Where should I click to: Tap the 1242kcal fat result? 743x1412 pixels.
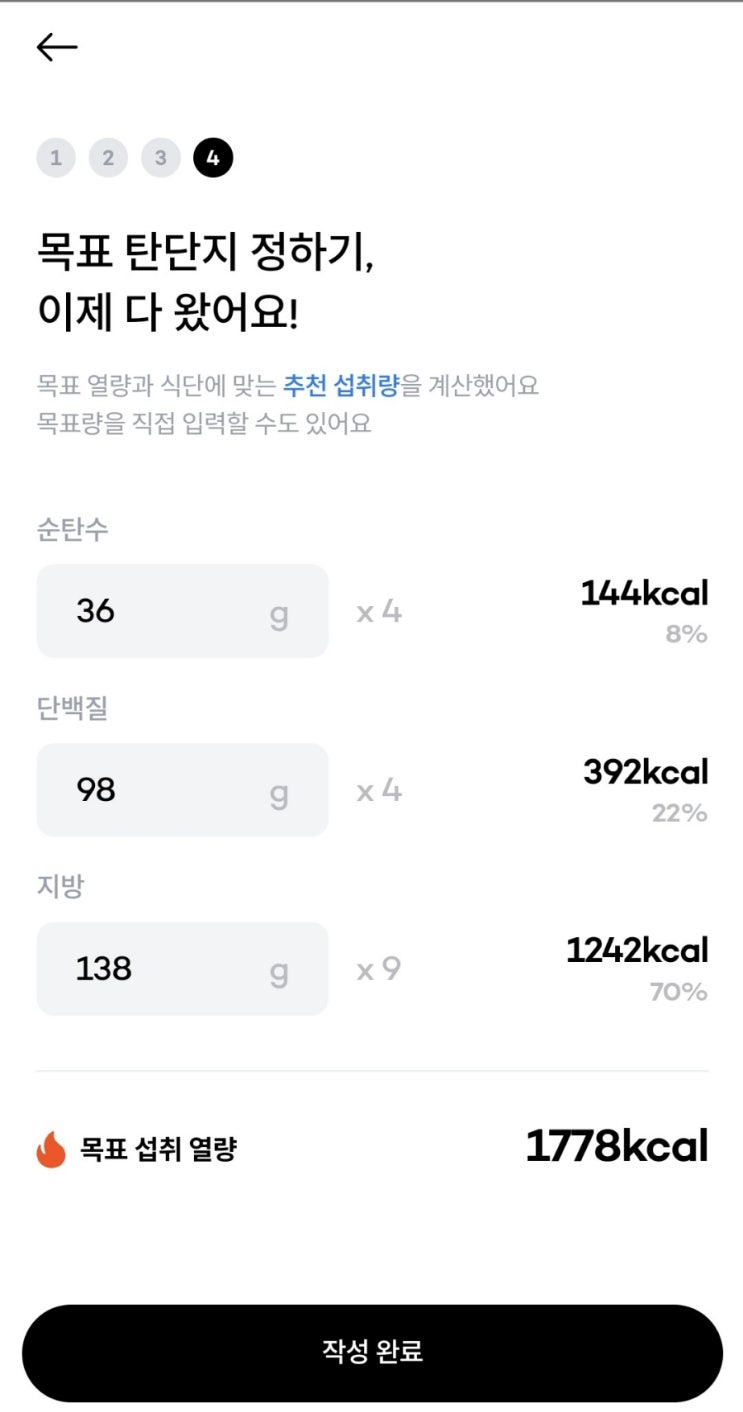[637, 951]
